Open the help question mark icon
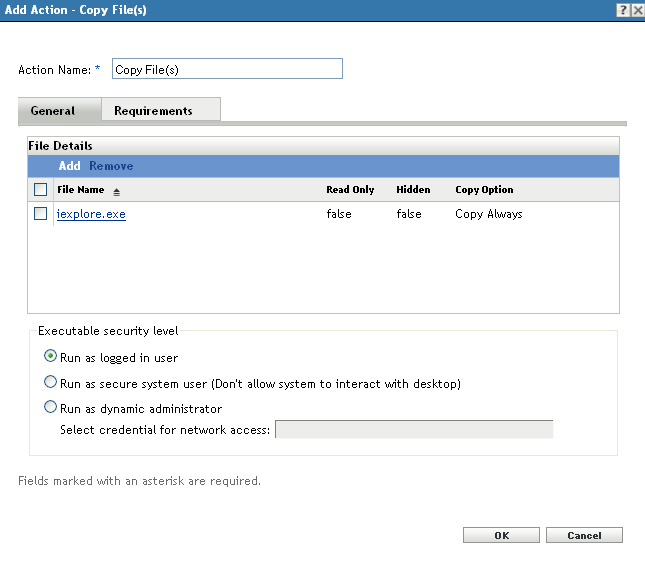The height and width of the screenshot is (563, 645). click(623, 10)
